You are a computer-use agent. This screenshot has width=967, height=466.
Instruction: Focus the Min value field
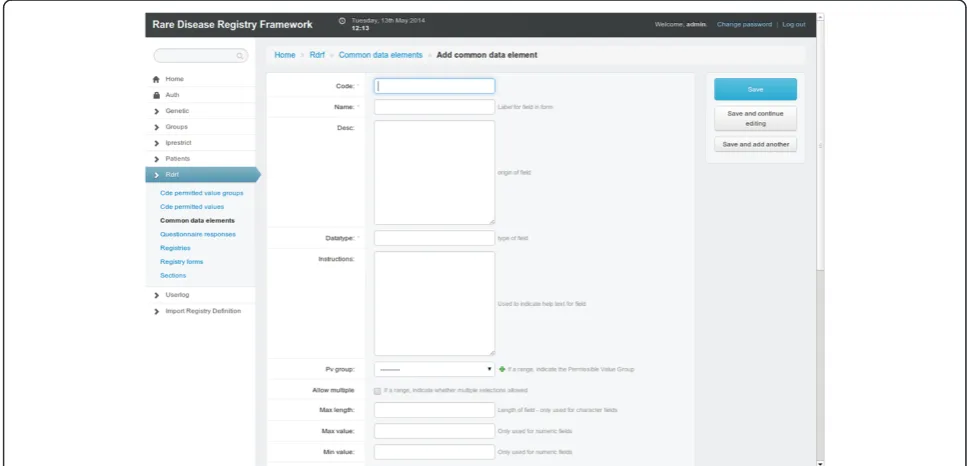coord(434,452)
